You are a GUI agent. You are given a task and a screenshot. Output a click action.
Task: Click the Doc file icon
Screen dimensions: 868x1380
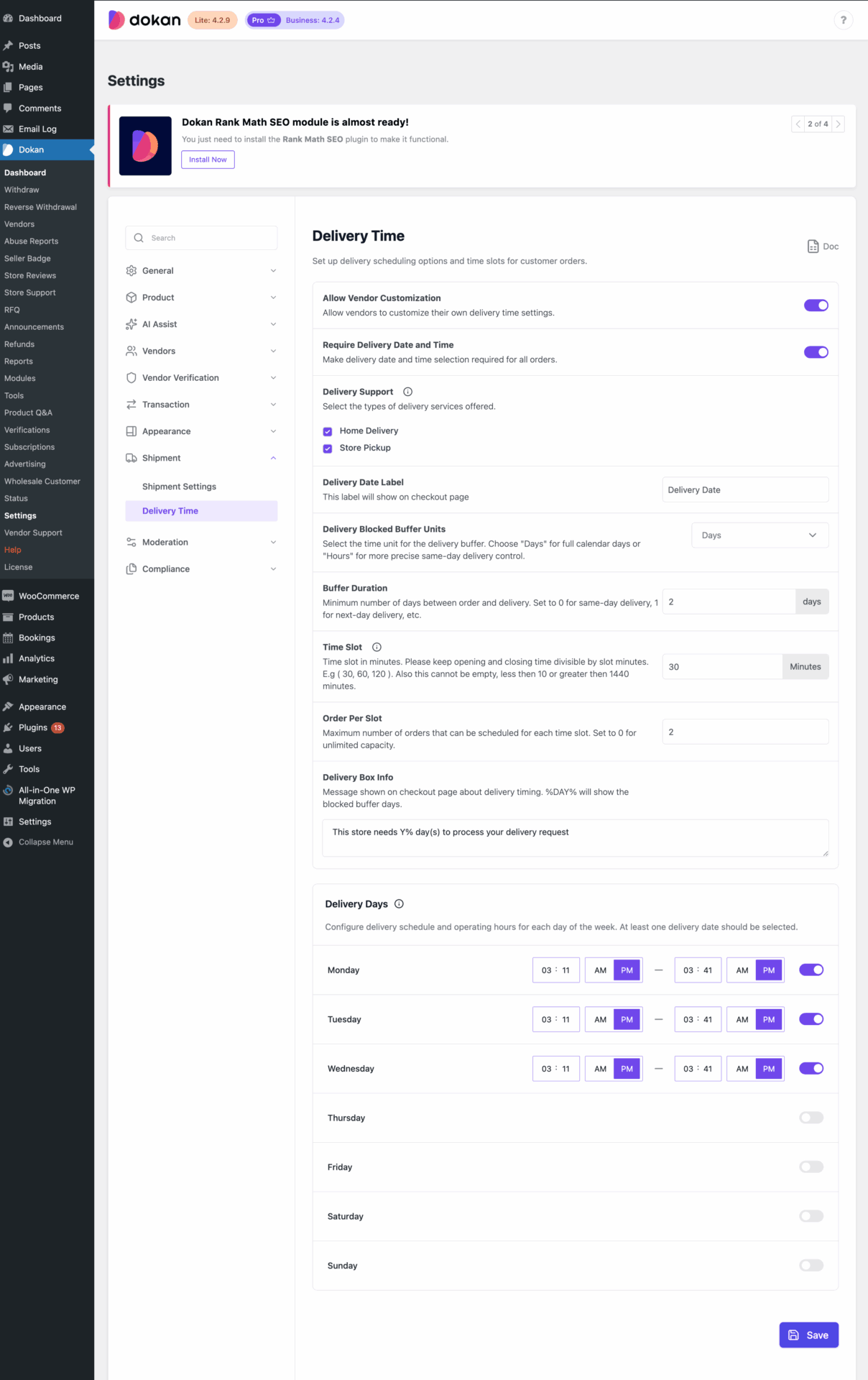click(813, 247)
